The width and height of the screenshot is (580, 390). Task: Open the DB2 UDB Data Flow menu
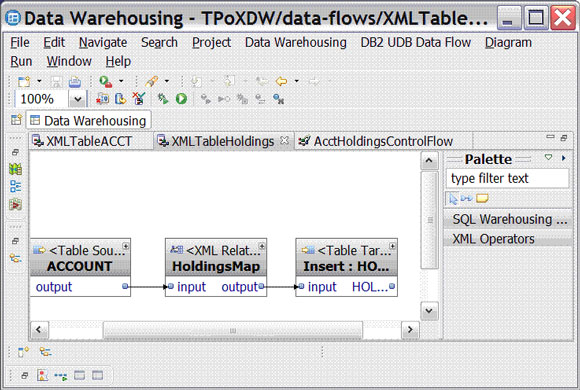(416, 43)
